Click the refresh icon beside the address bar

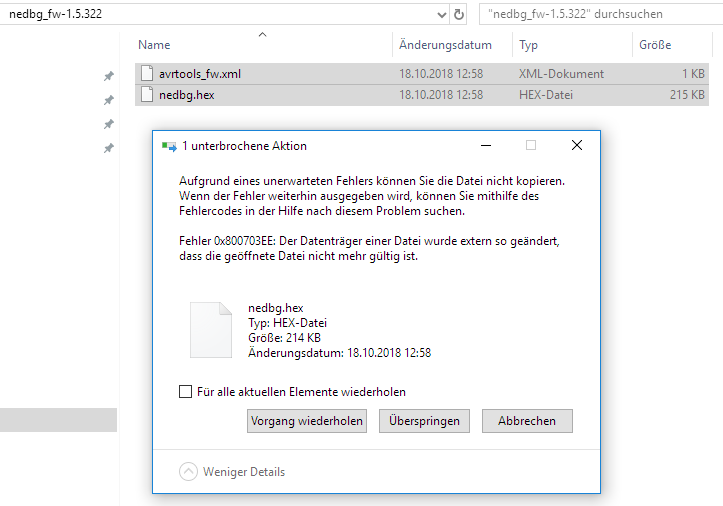click(458, 14)
